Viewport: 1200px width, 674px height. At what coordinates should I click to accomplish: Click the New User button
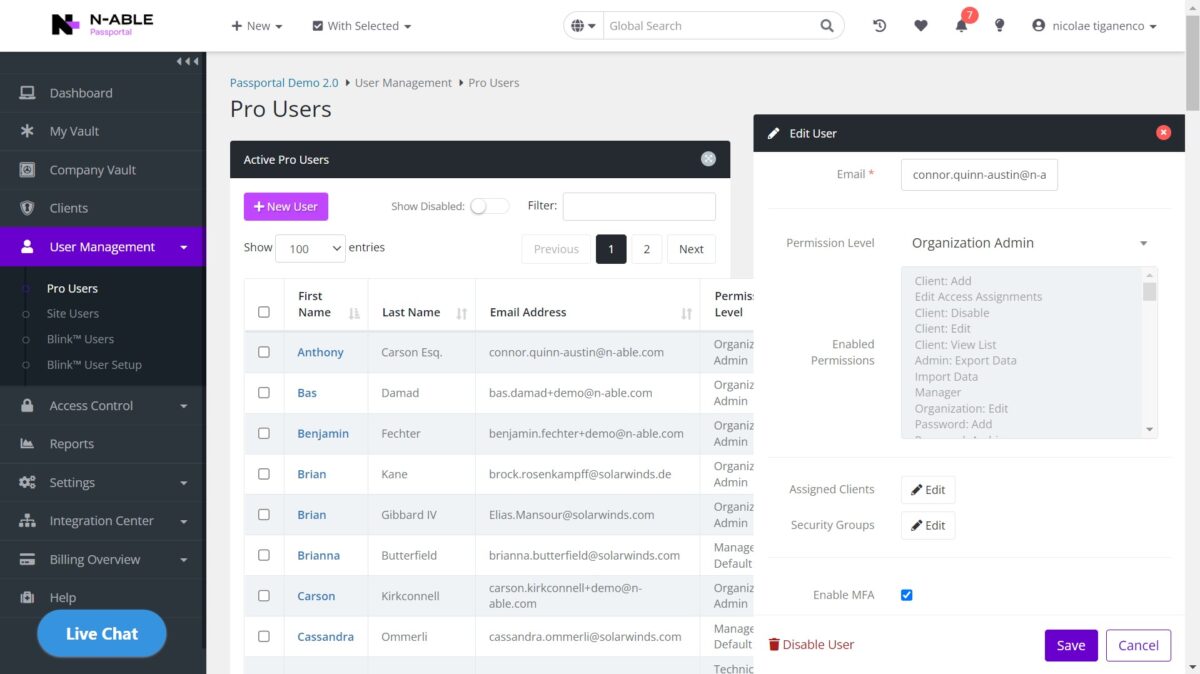286,206
